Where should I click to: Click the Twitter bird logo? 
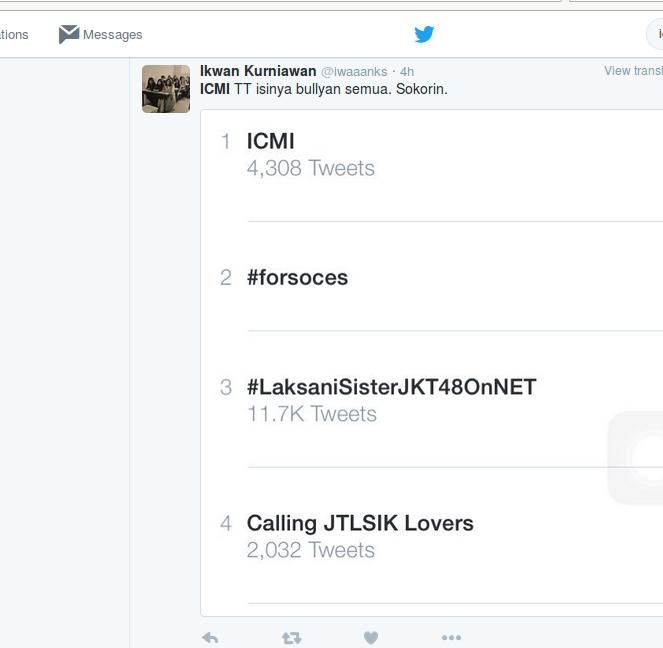click(424, 35)
